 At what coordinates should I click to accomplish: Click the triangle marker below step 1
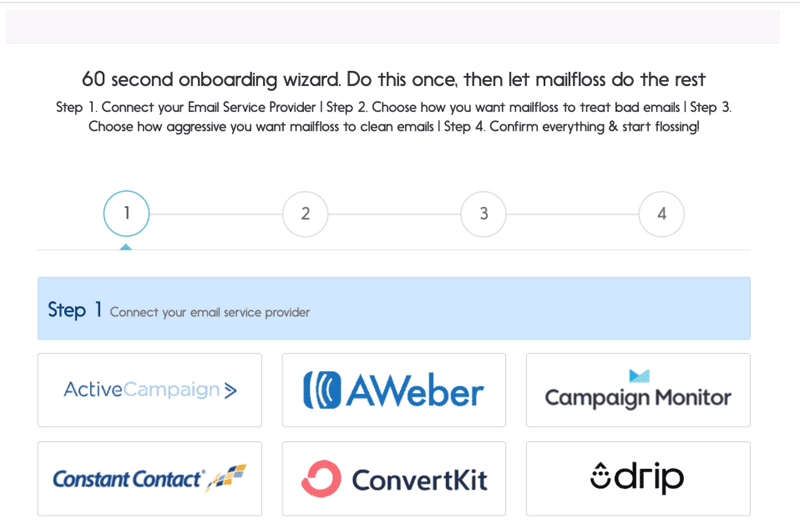(126, 246)
